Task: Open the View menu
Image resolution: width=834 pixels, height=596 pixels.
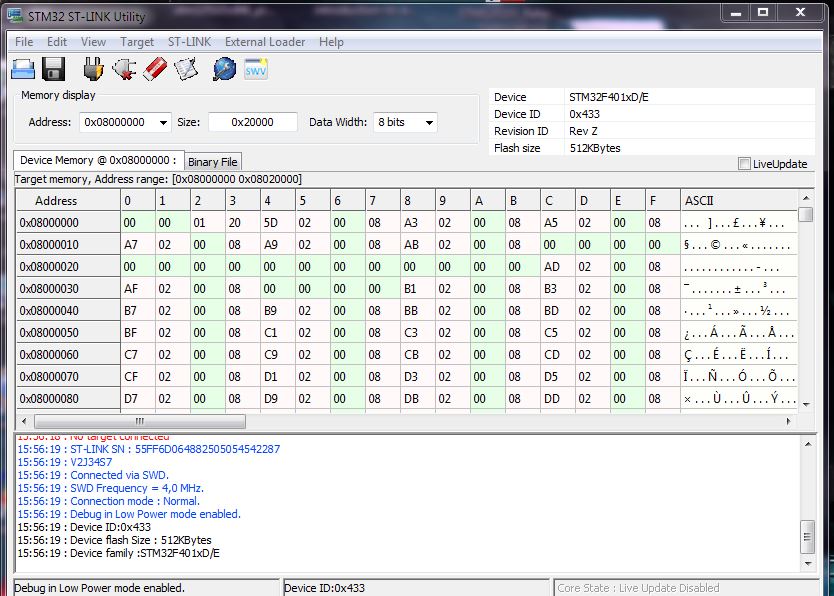Action: coord(93,41)
